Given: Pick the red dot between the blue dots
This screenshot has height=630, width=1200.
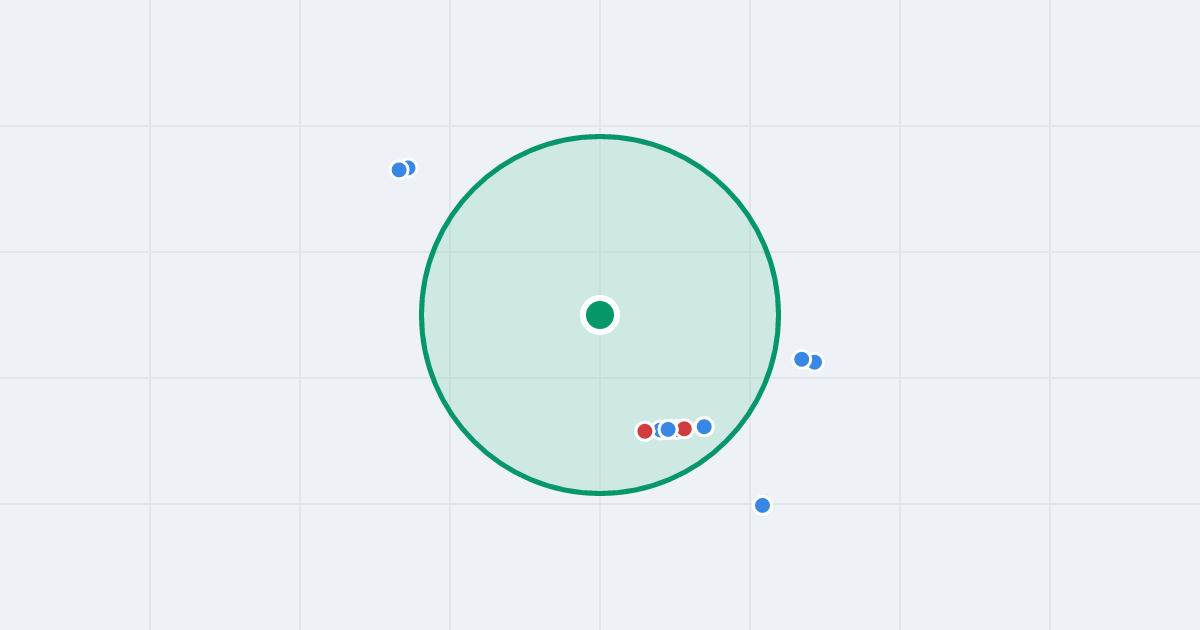Looking at the screenshot, I should (x=684, y=428).
